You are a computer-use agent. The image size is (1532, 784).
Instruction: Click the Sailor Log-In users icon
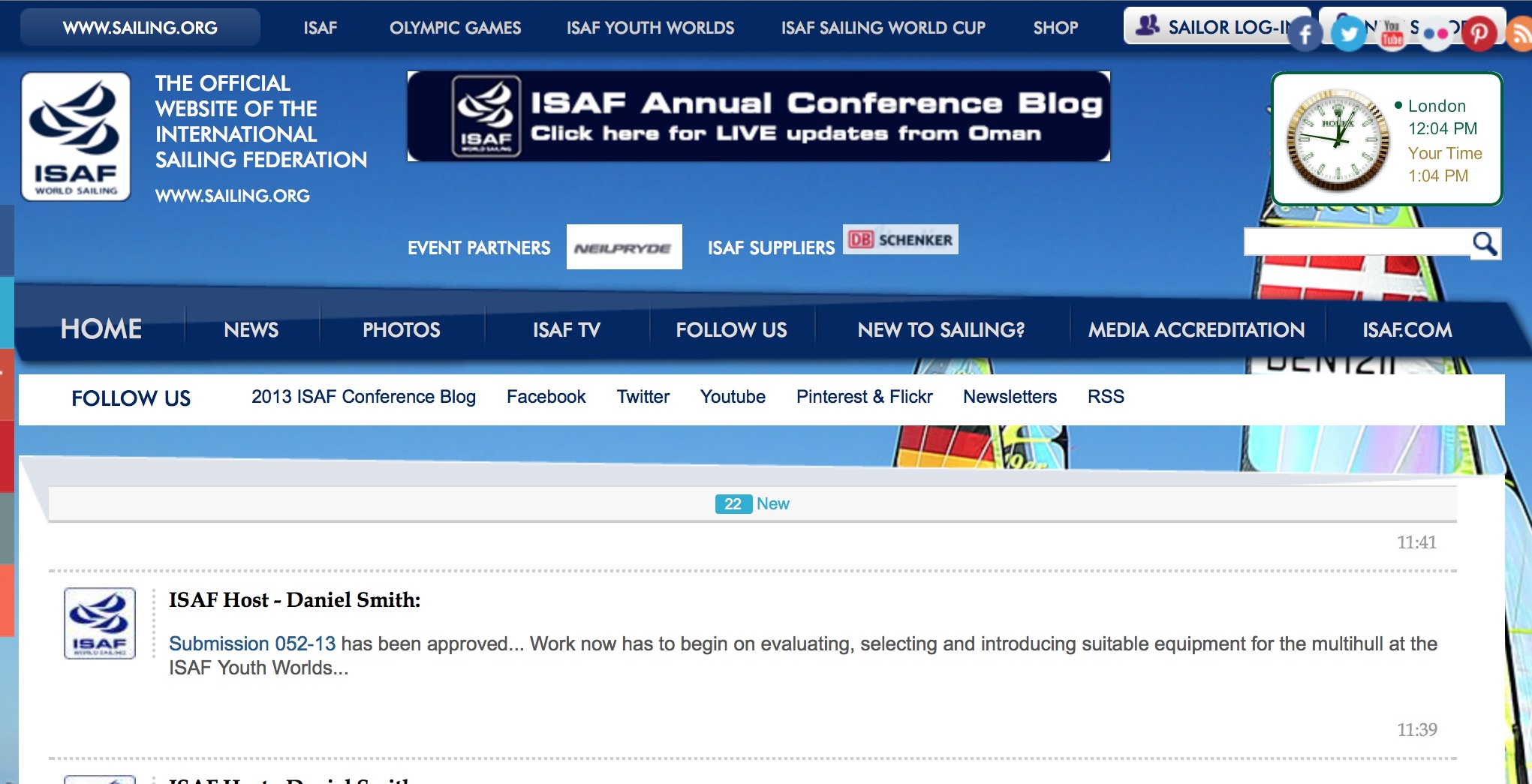1147,26
